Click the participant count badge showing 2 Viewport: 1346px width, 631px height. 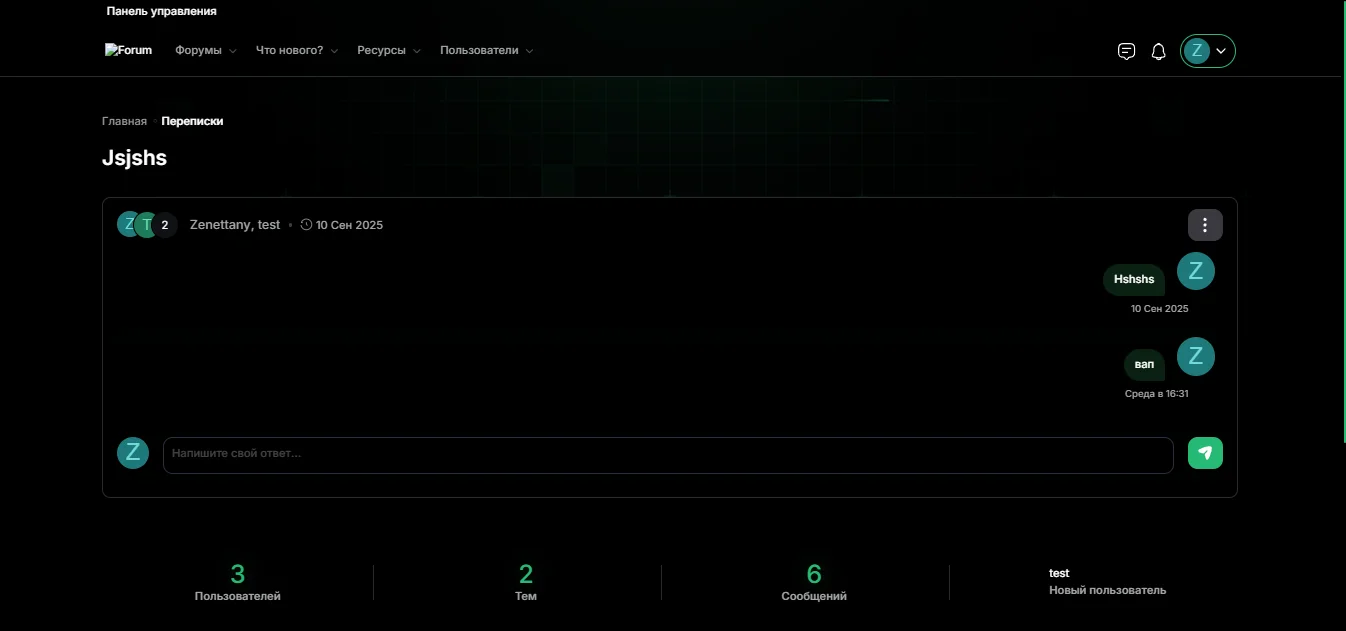(x=165, y=225)
